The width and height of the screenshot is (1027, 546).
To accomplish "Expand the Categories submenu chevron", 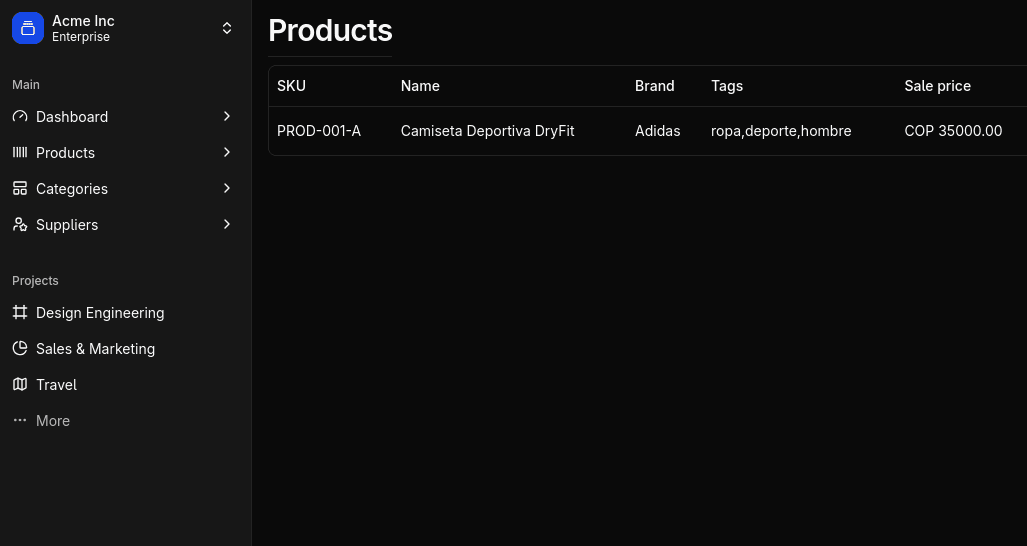I will pyautogui.click(x=227, y=189).
